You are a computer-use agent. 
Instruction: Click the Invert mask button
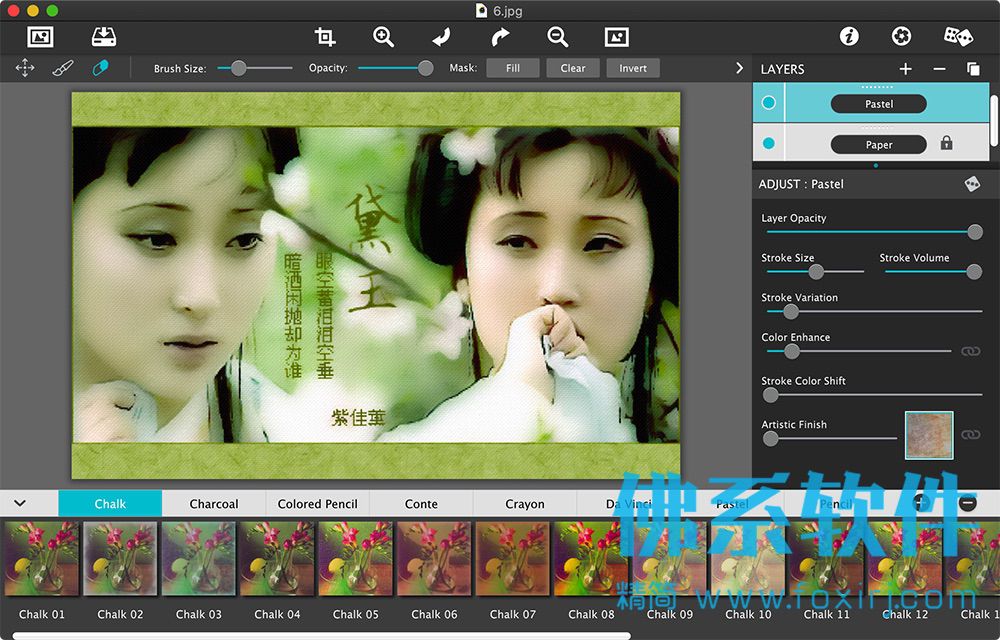pyautogui.click(x=633, y=68)
